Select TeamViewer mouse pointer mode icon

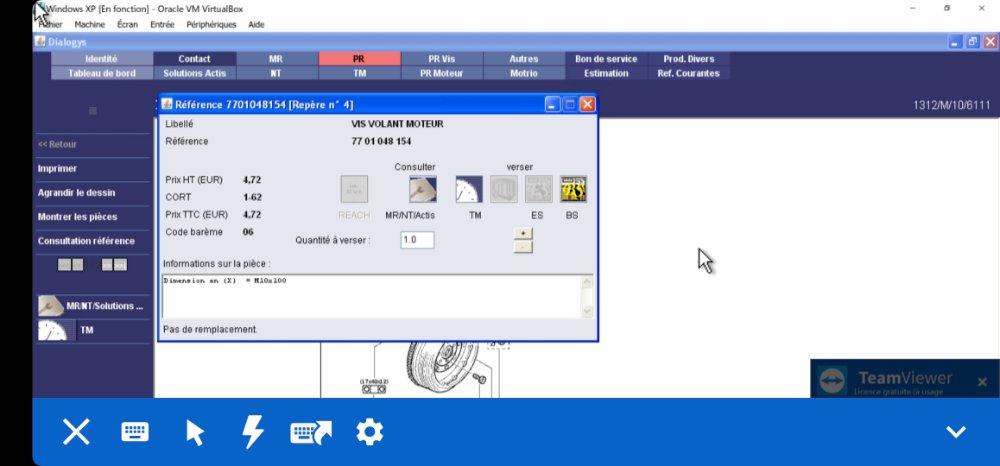click(195, 432)
